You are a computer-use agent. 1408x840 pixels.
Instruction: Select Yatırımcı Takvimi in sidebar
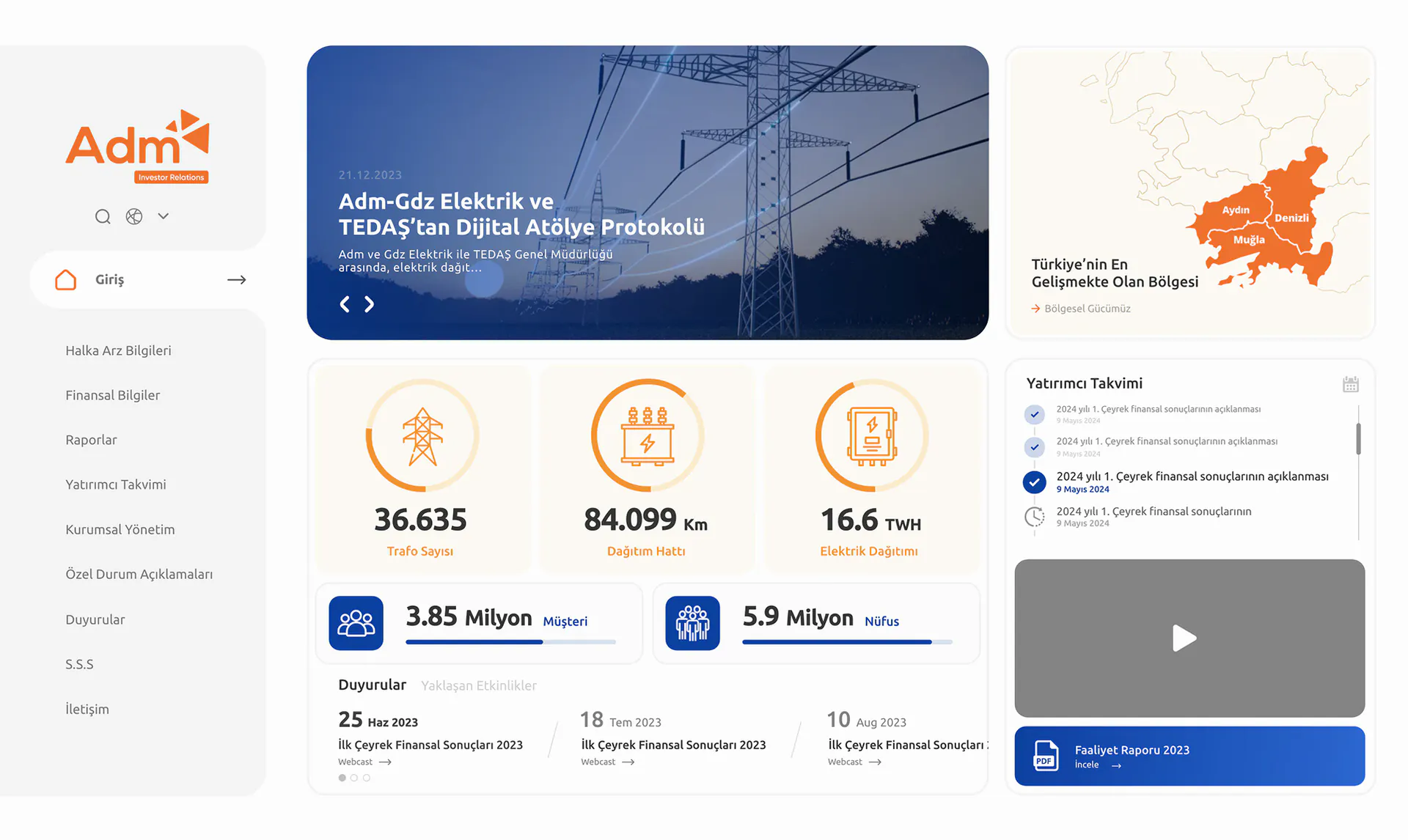116,485
